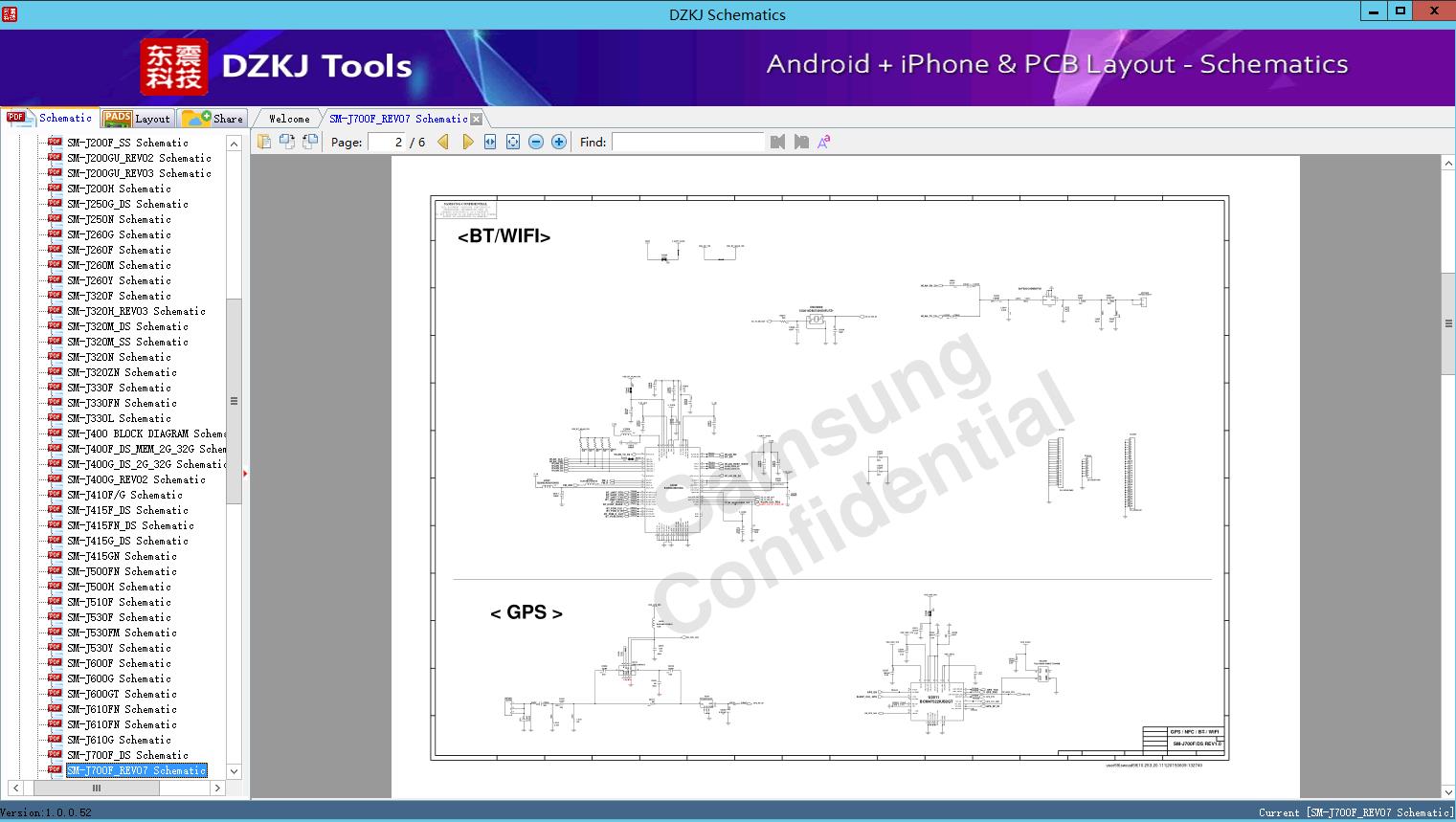Screen dimensions: 1456x822
Task: Find previous match icon
Action: (x=777, y=142)
